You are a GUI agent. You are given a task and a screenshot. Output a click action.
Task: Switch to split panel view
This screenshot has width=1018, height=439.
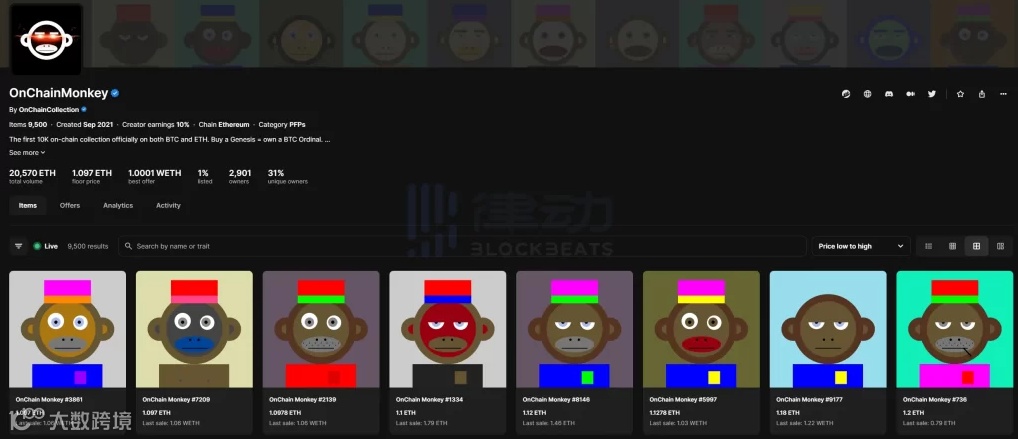tap(1000, 246)
